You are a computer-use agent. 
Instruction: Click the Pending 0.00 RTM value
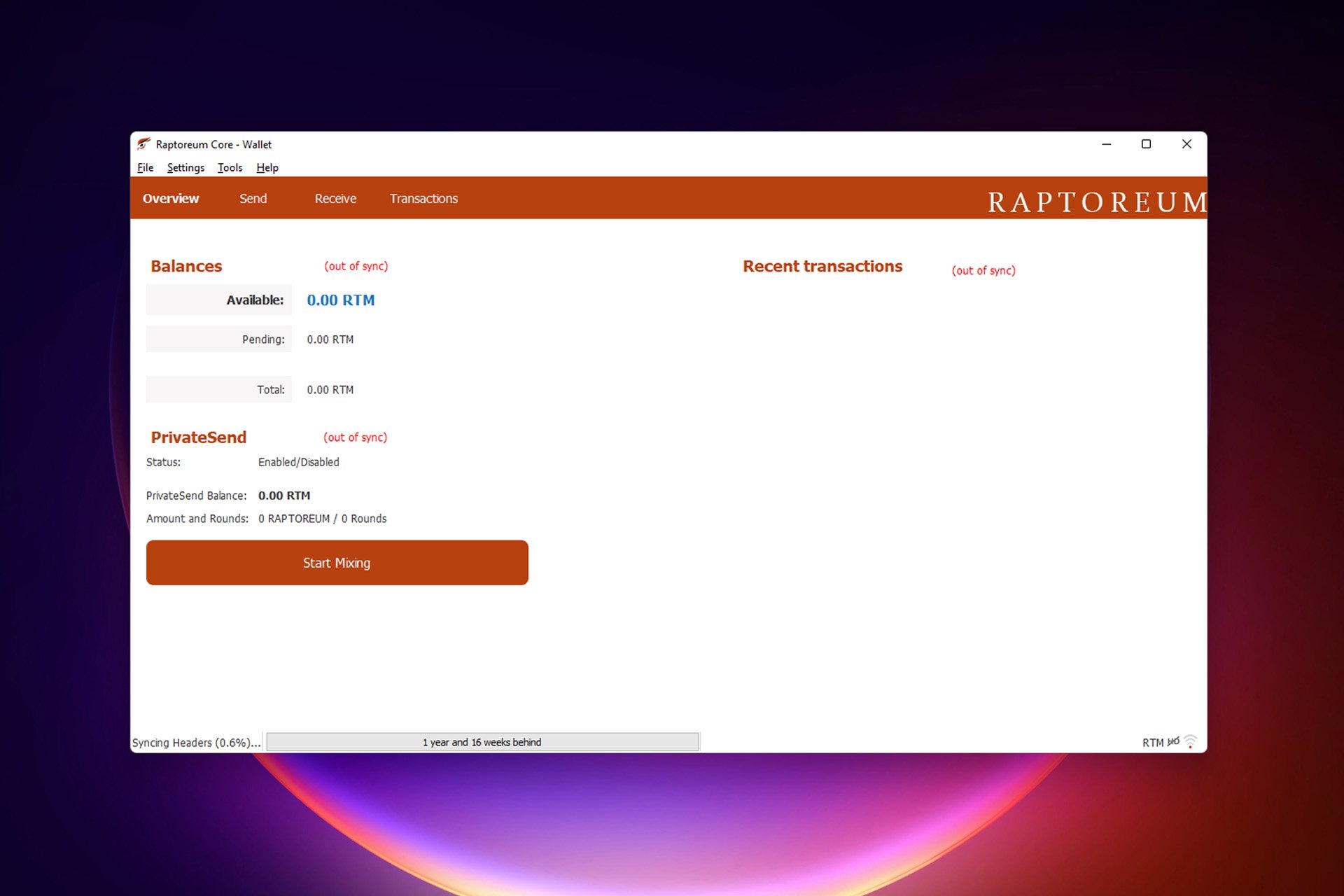(x=330, y=339)
